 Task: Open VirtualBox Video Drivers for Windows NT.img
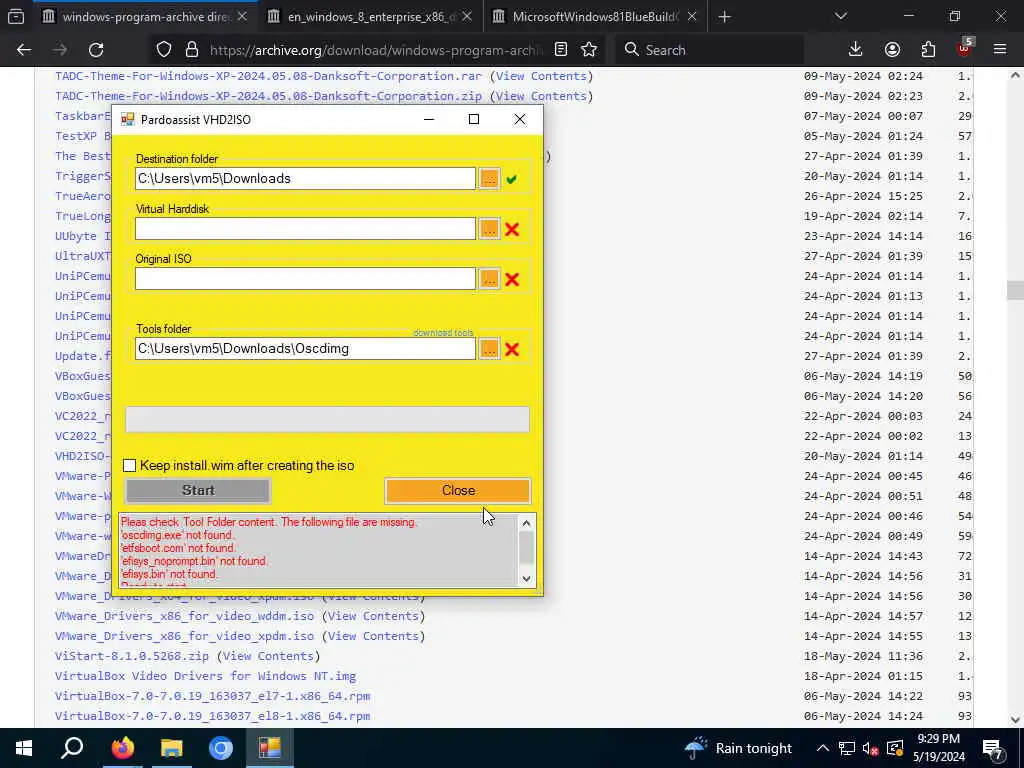(205, 676)
